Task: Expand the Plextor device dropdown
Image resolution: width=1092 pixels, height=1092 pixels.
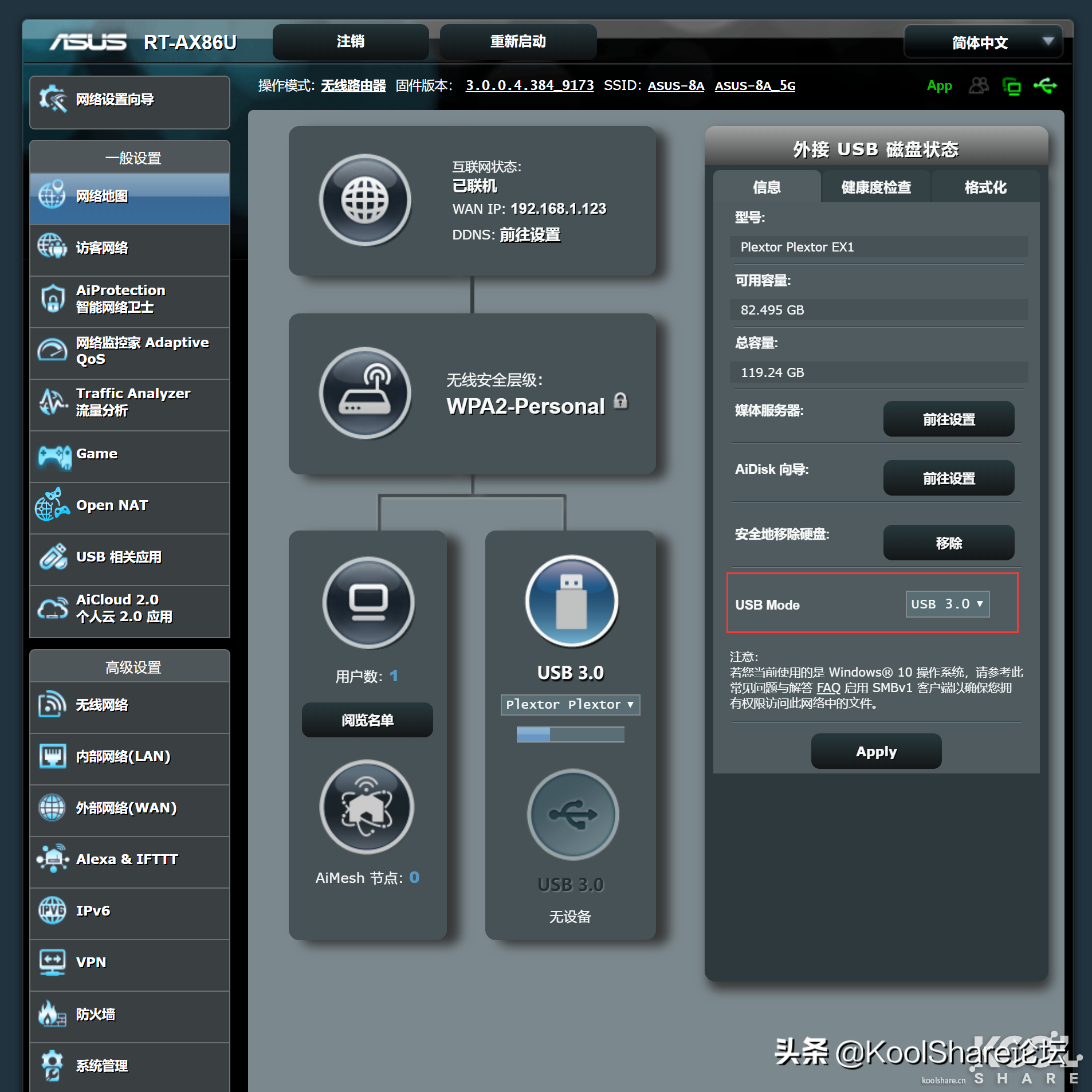Action: (569, 704)
